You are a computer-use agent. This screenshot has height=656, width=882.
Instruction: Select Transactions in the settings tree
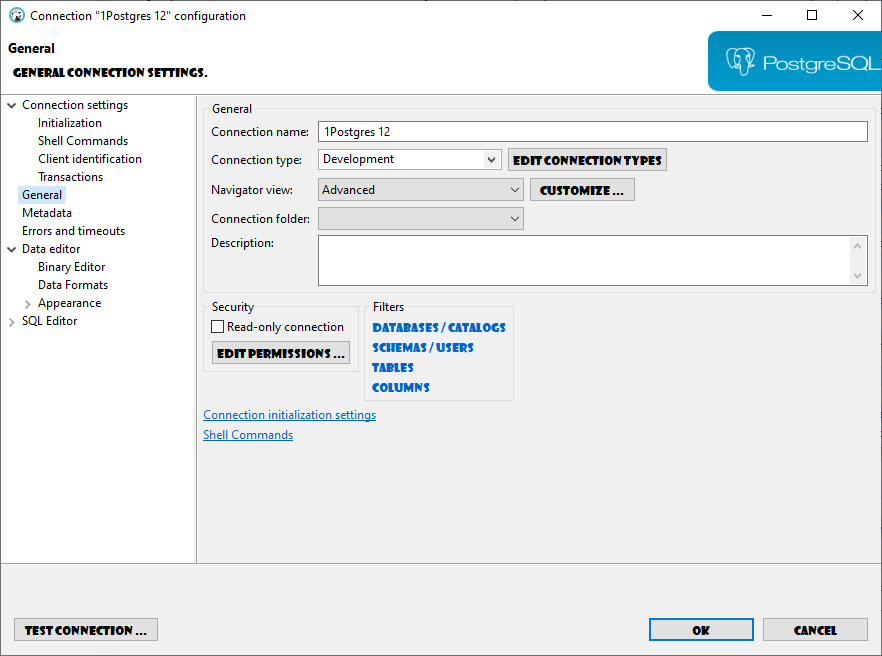70,177
